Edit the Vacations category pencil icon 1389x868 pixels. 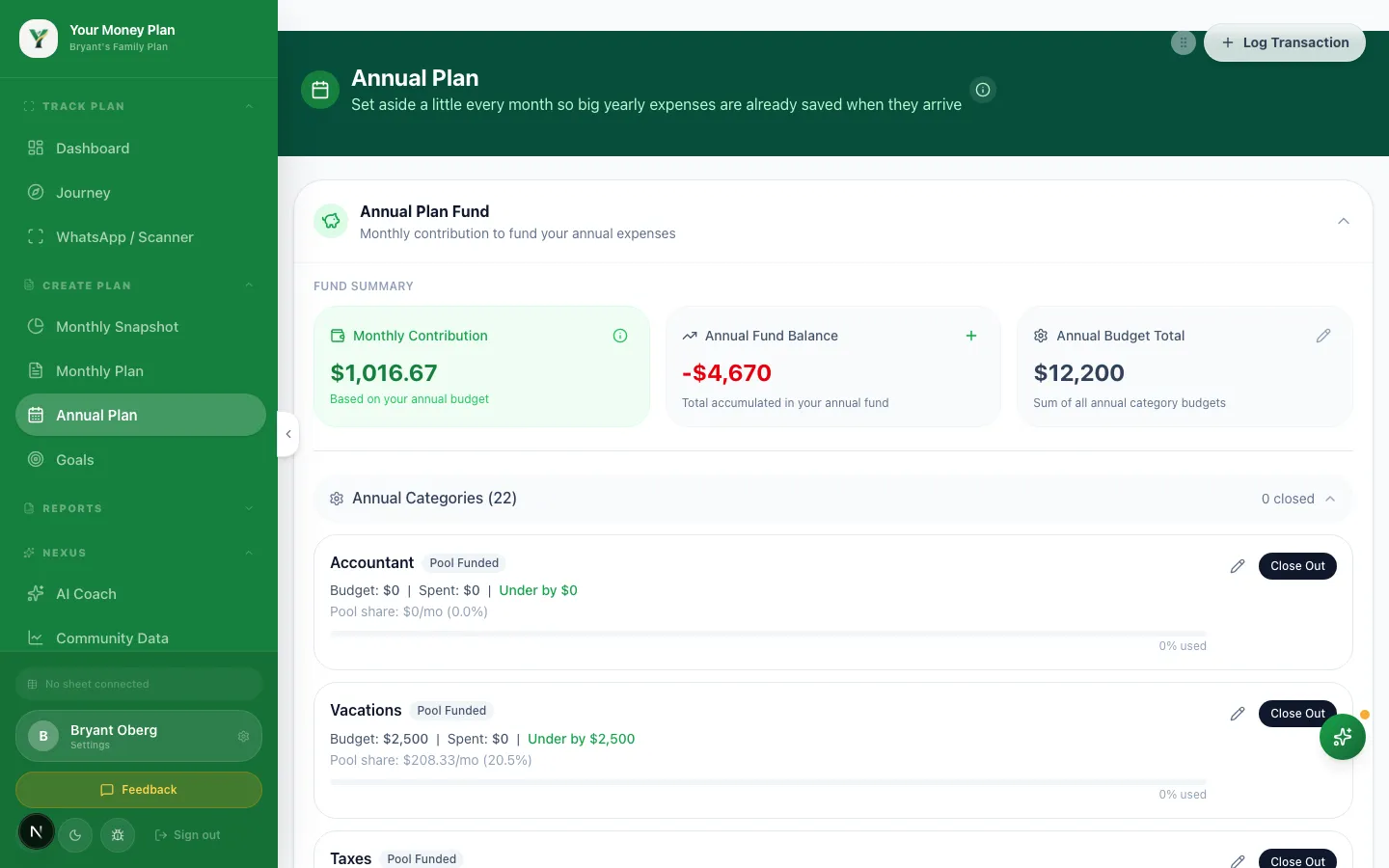1238,714
